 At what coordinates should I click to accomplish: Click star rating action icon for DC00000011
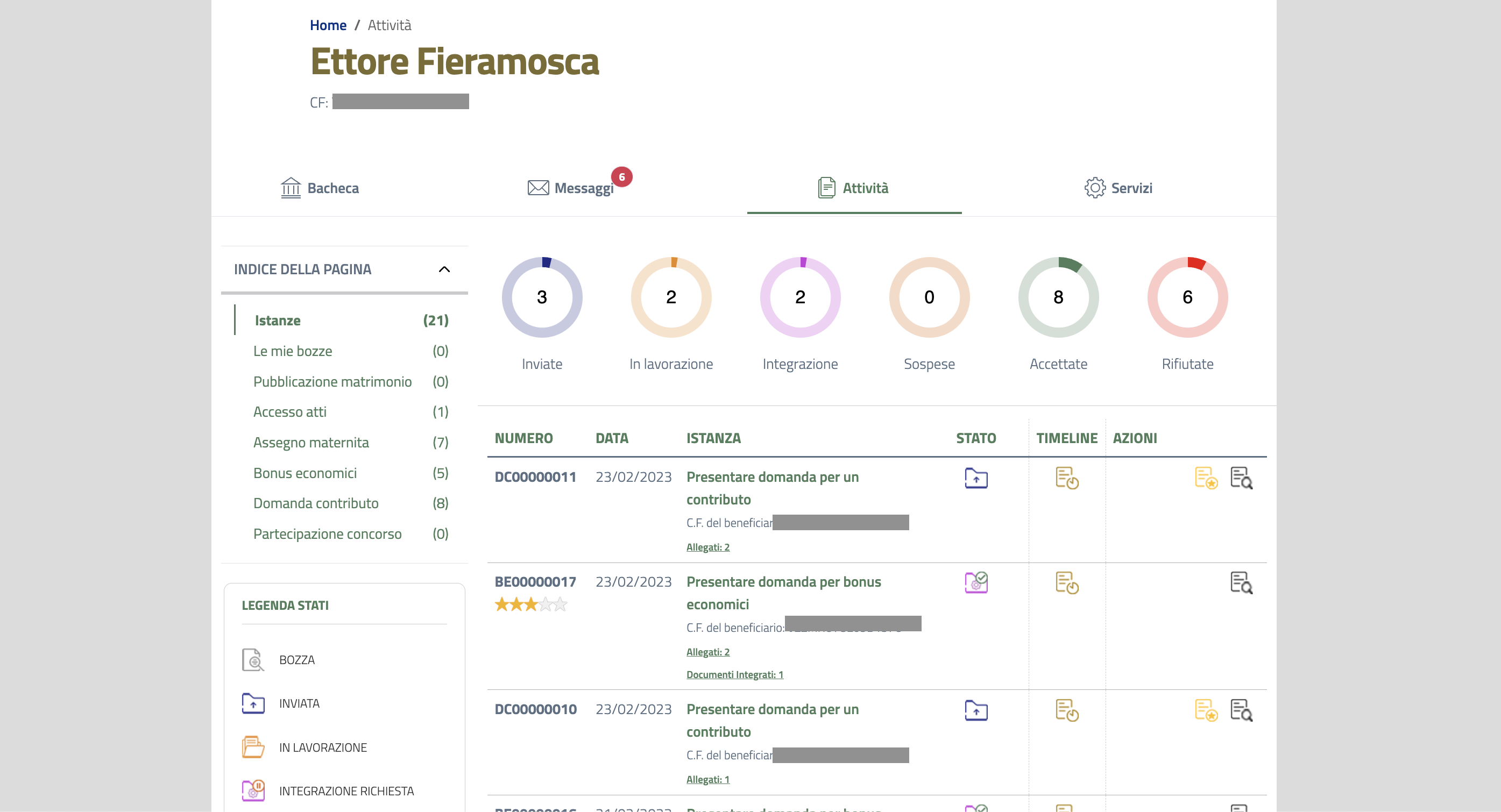(1206, 478)
